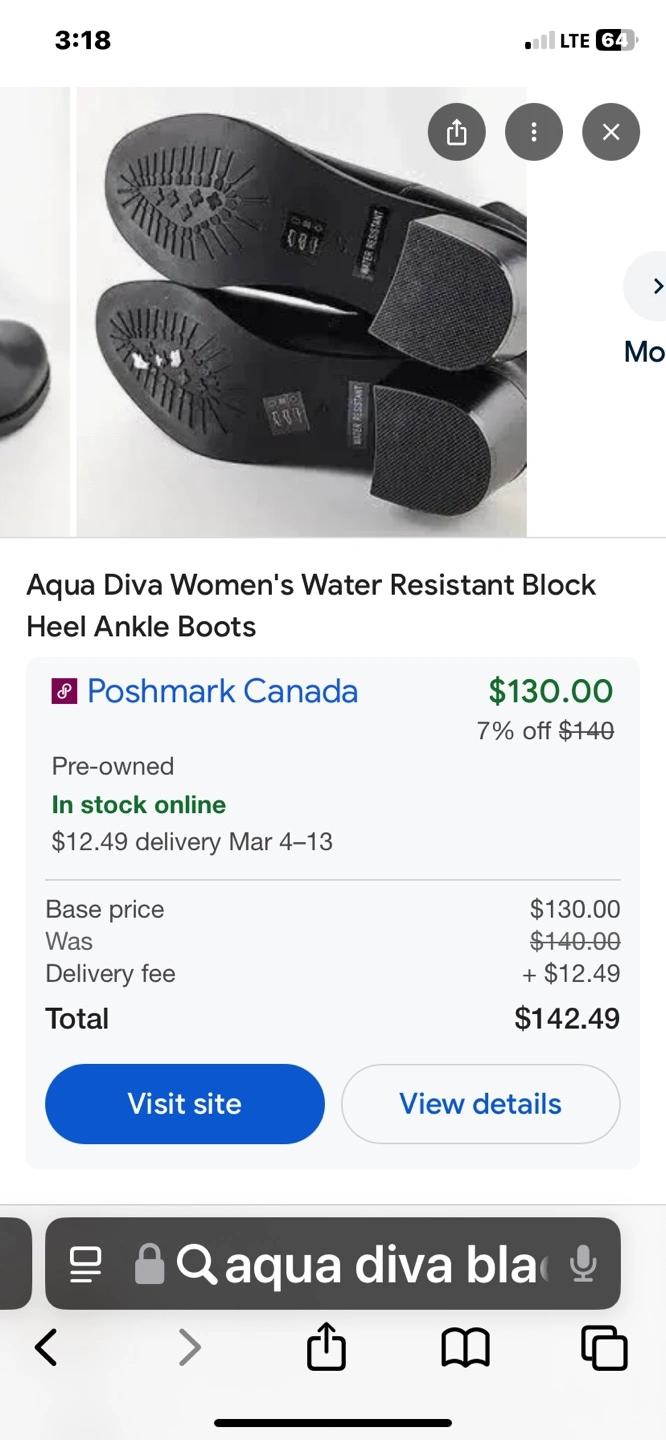Image resolution: width=666 pixels, height=1440 pixels.
Task: Tap the Poshmark logo icon
Action: (64, 691)
